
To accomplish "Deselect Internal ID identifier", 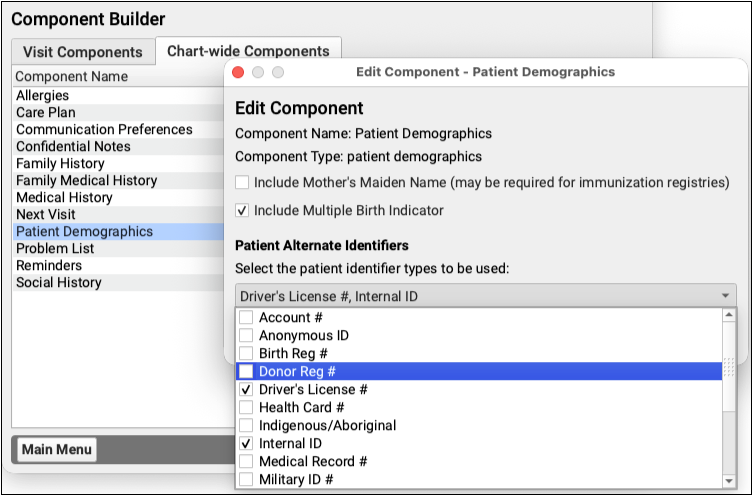I will (x=246, y=444).
